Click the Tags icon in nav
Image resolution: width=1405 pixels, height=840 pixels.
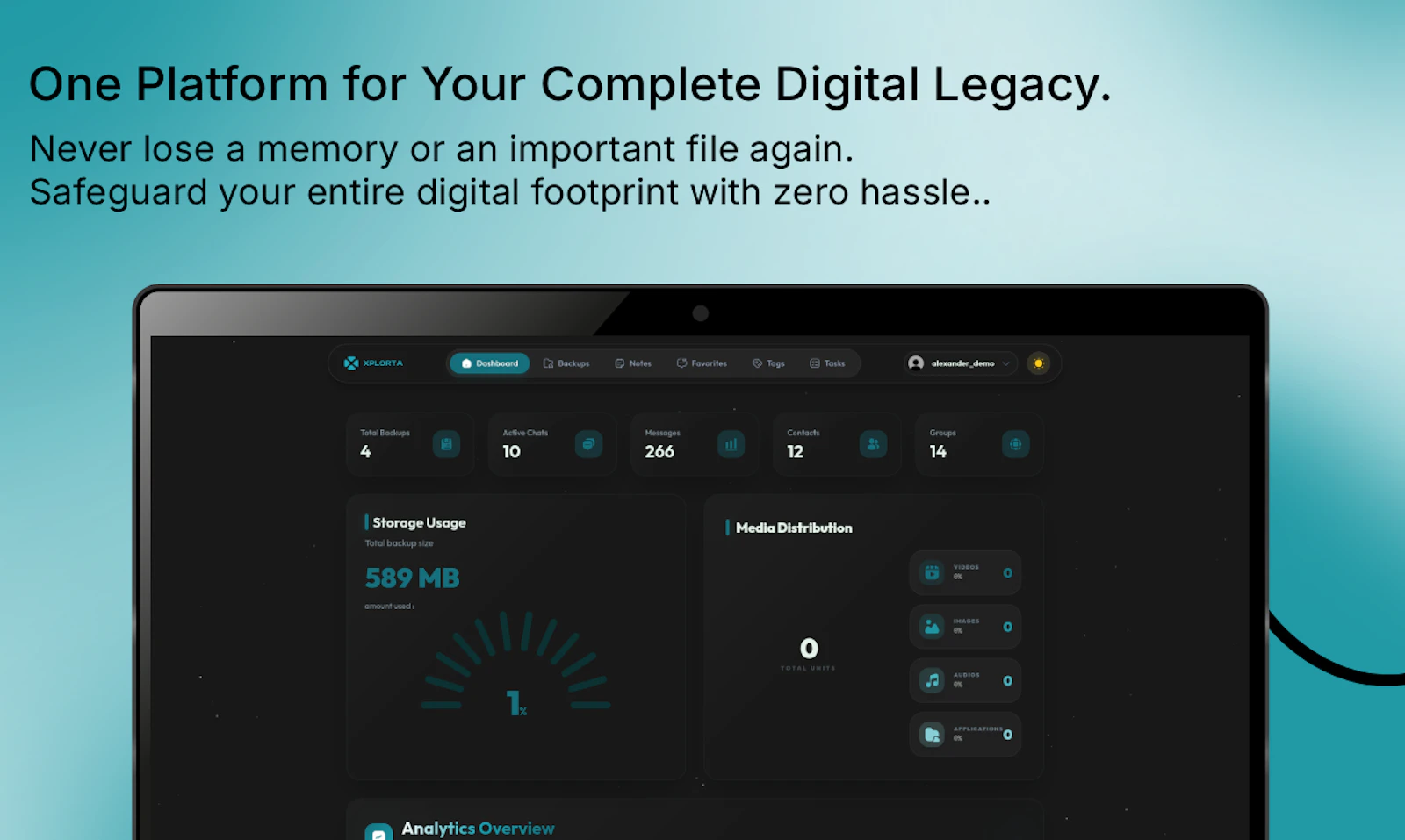point(757,363)
